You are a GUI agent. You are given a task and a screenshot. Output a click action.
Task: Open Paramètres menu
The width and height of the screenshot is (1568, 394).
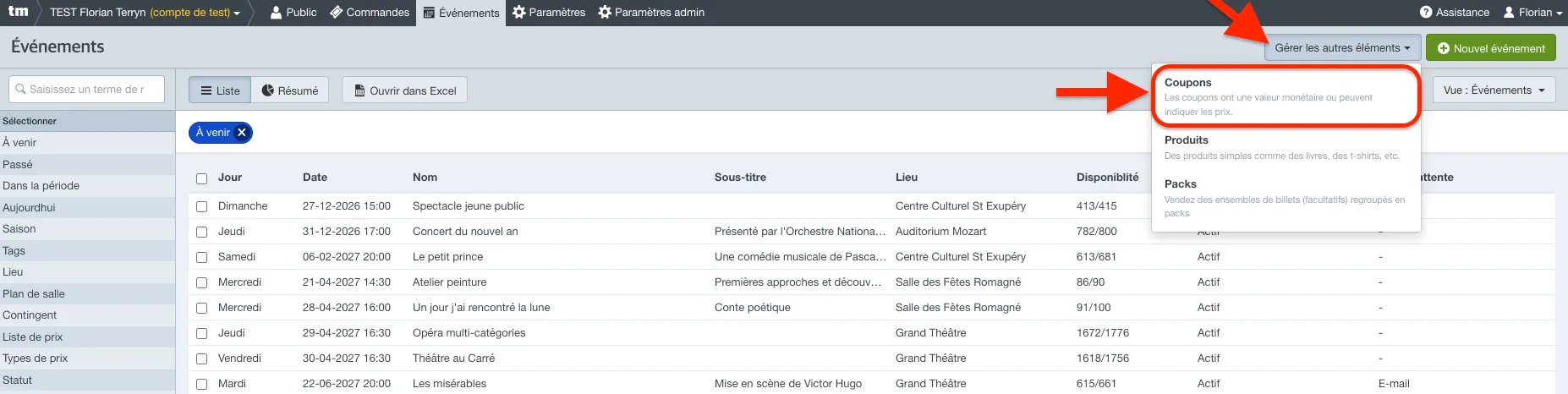point(549,13)
